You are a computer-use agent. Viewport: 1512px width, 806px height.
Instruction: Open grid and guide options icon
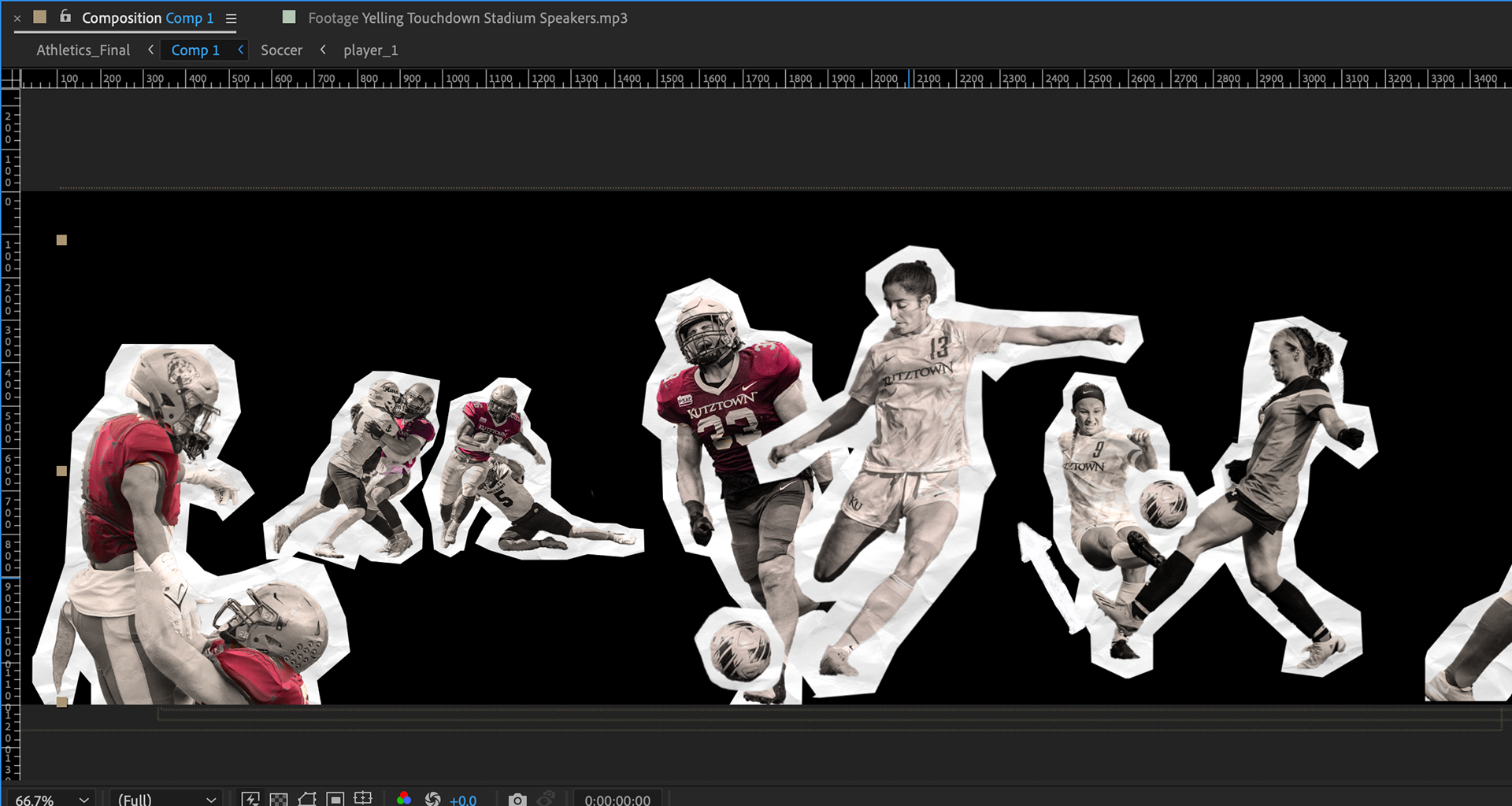point(363,799)
